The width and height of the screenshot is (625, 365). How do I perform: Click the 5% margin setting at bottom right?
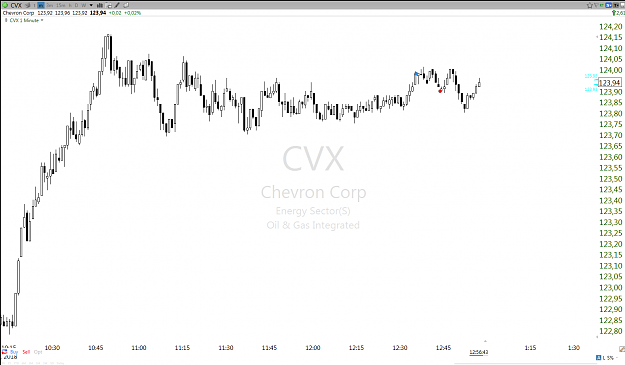(x=610, y=358)
